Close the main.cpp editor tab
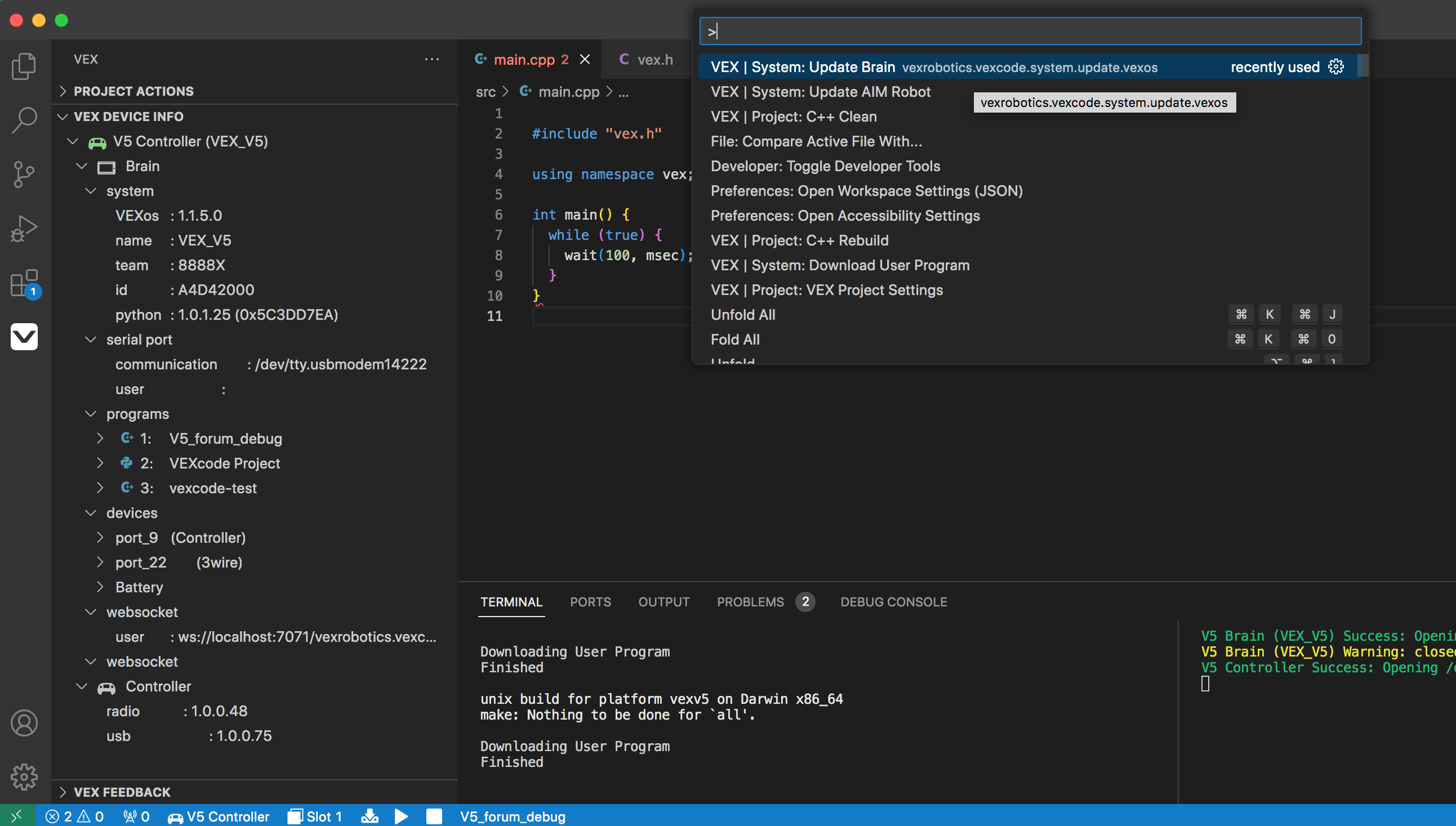 [585, 59]
